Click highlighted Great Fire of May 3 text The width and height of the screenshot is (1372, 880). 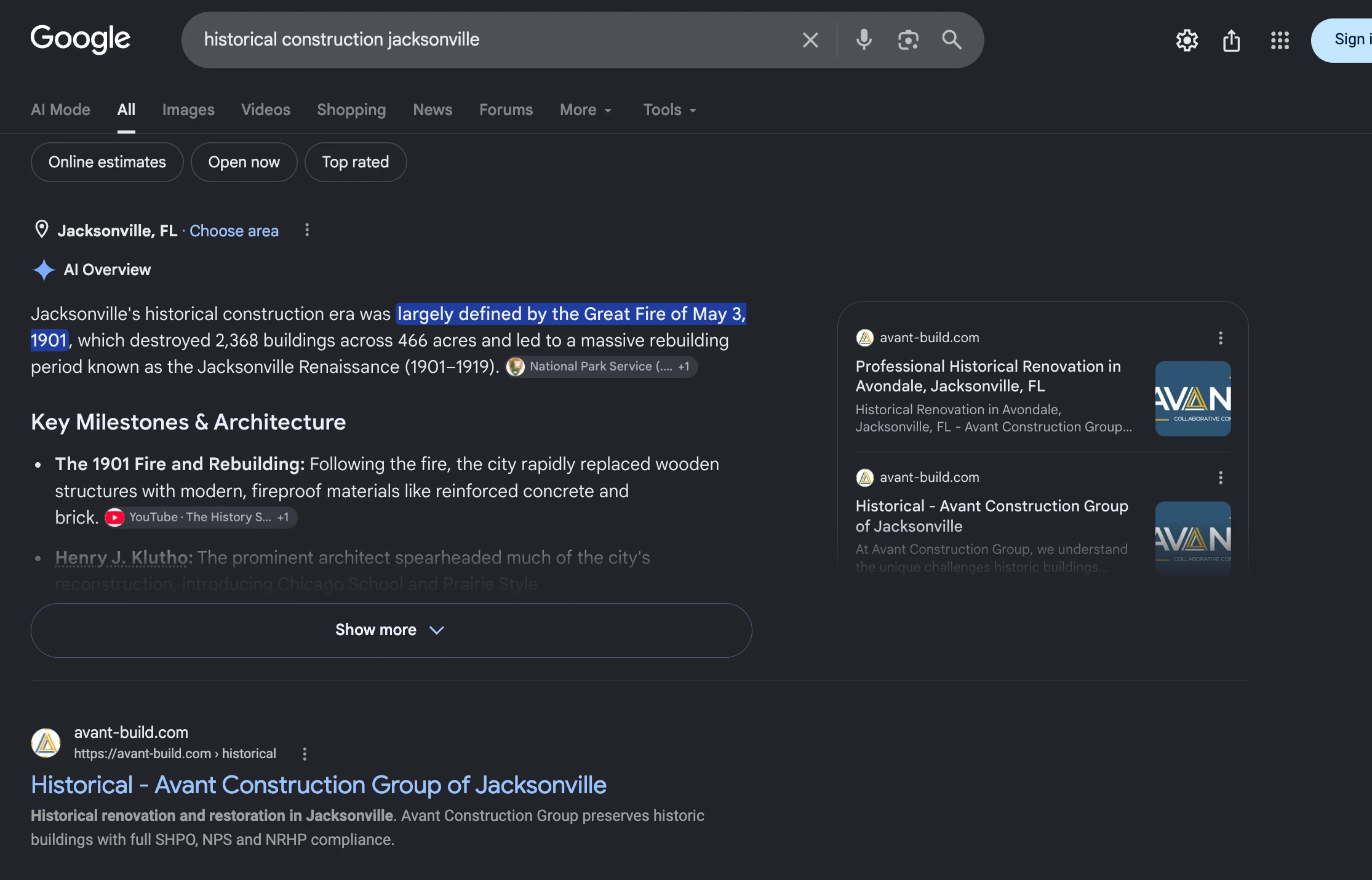pos(572,314)
